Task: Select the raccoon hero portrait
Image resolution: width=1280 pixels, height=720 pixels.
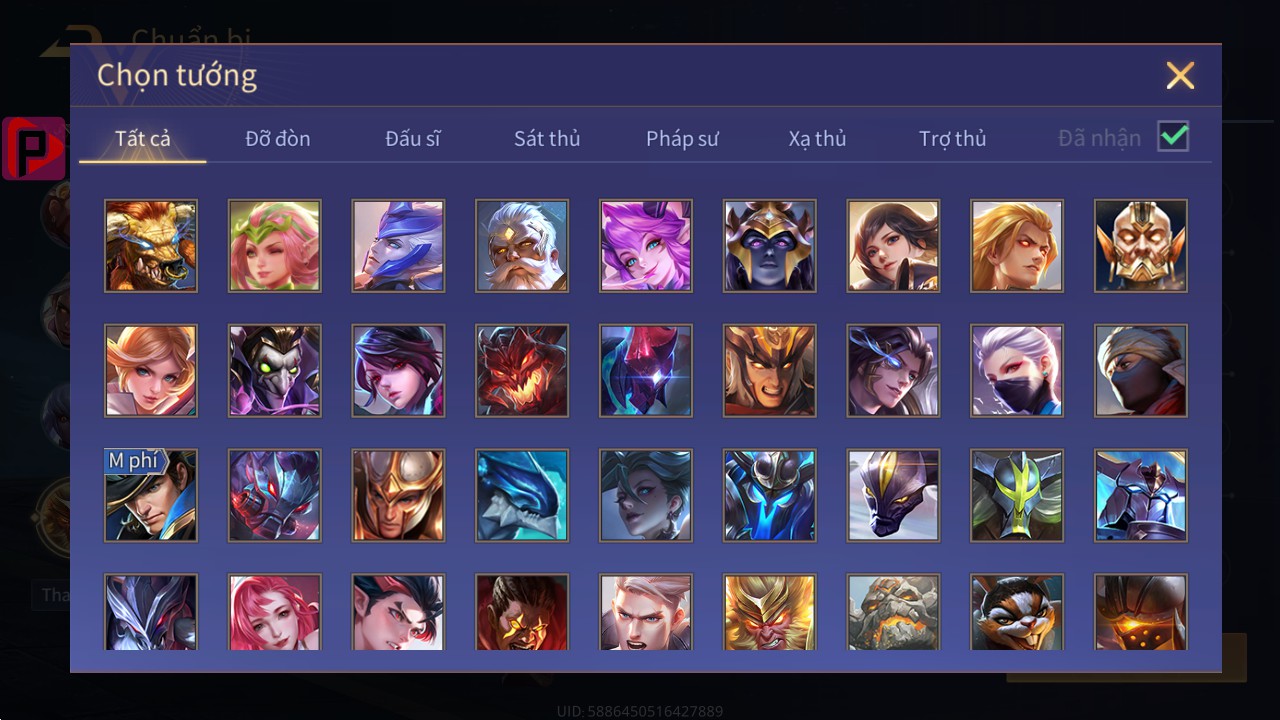Action: (1017, 612)
